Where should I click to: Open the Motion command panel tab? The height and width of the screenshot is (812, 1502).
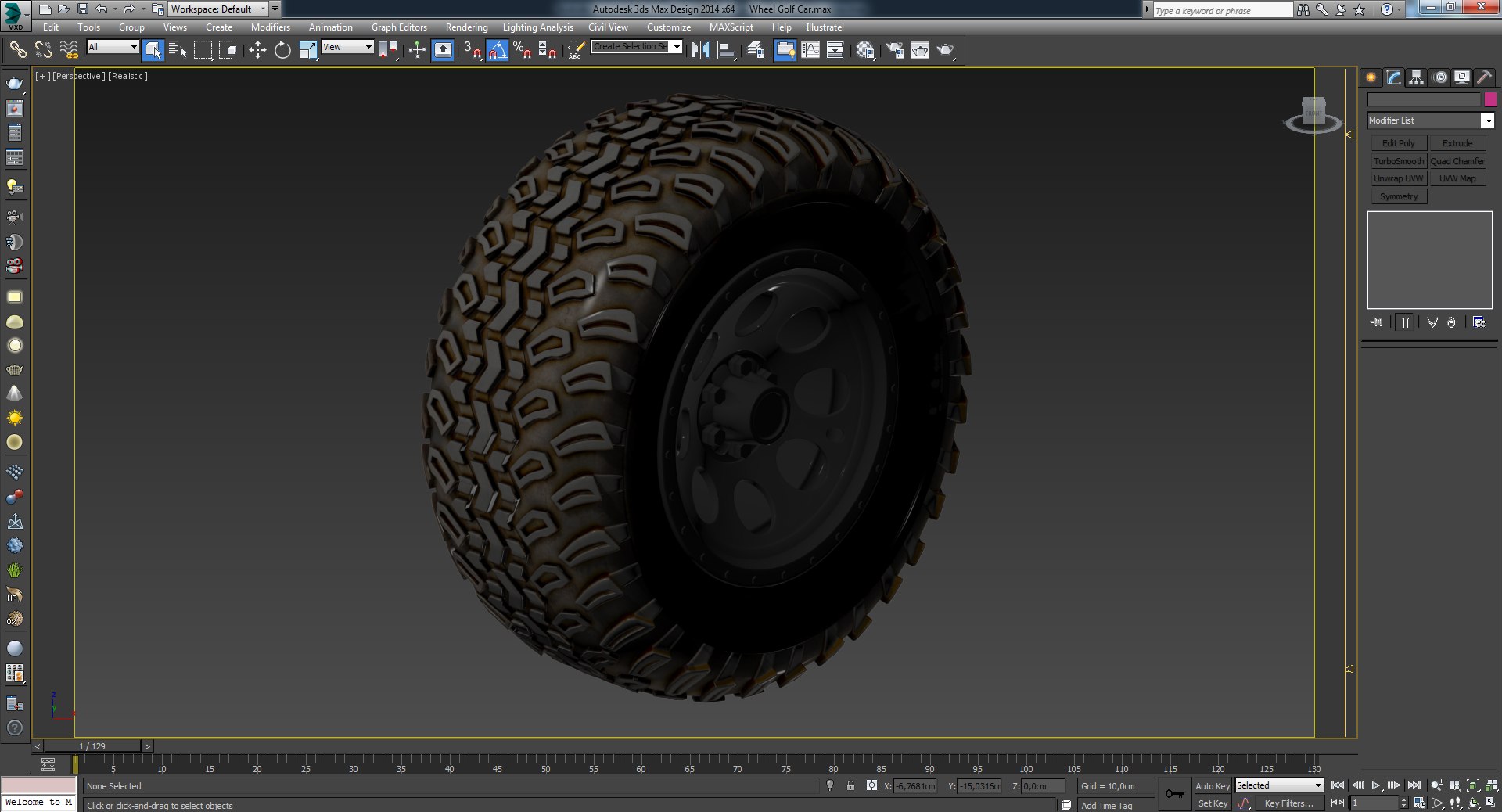pos(1439,77)
